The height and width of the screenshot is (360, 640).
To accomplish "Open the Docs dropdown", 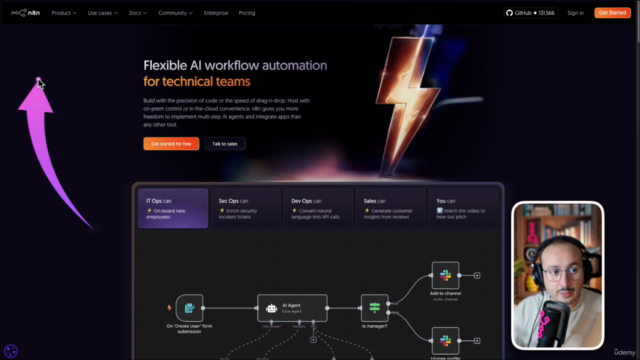I will (138, 13).
